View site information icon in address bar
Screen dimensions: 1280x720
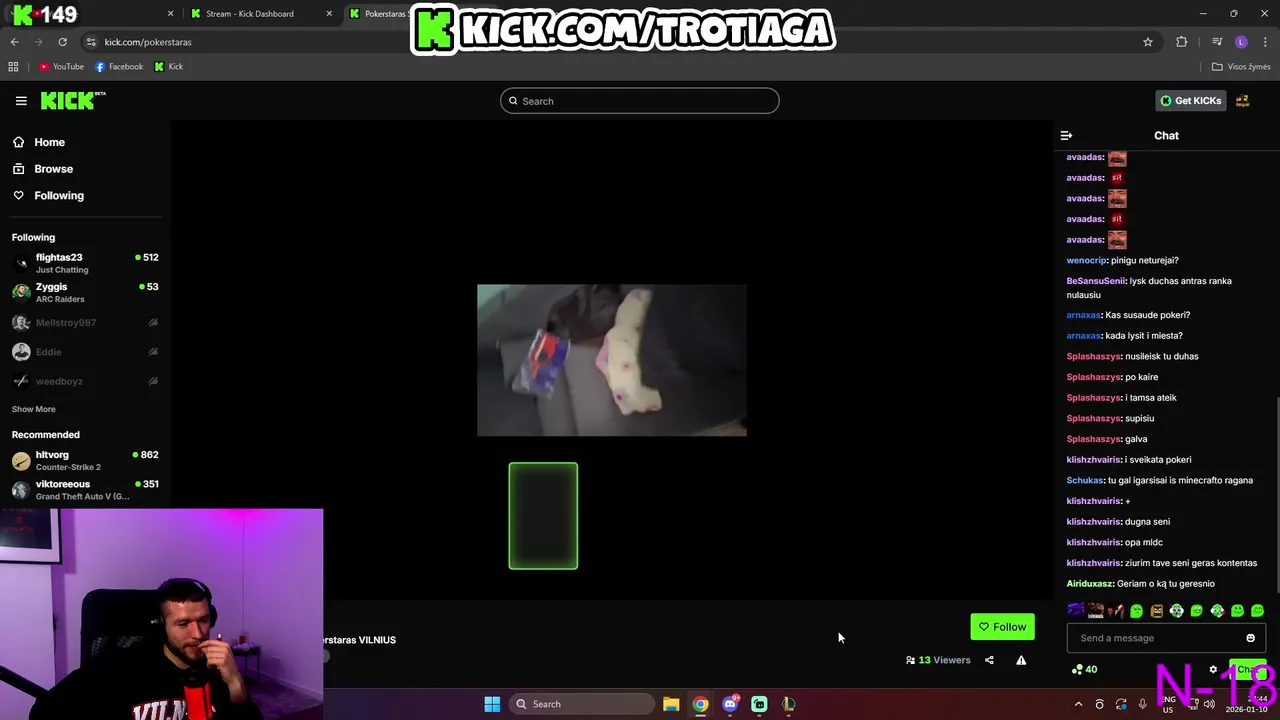point(91,42)
